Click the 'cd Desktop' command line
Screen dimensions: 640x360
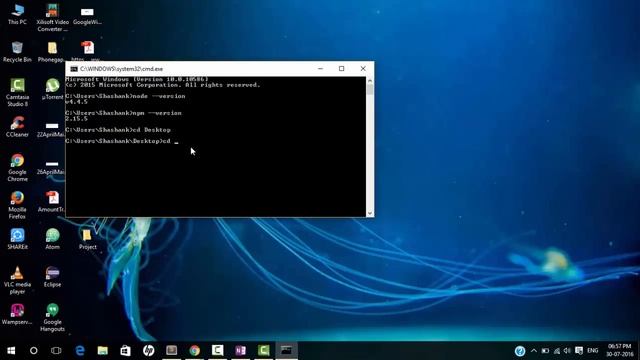(x=118, y=130)
